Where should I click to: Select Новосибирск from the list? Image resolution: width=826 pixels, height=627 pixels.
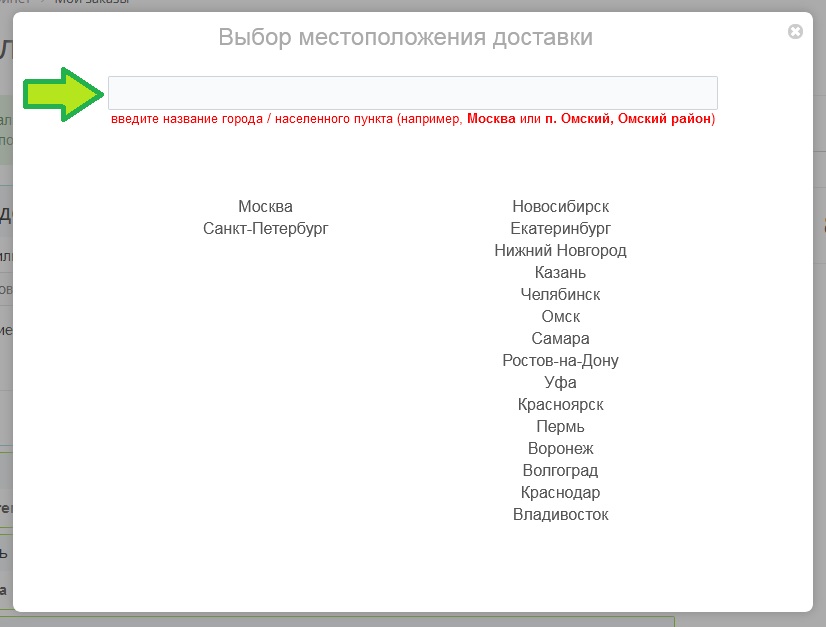(x=560, y=207)
